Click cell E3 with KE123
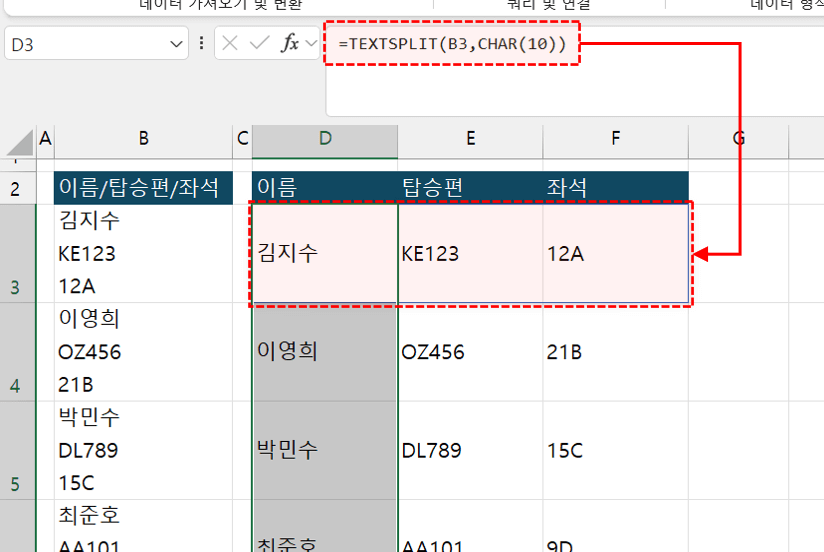The width and height of the screenshot is (824, 552). tap(470, 253)
